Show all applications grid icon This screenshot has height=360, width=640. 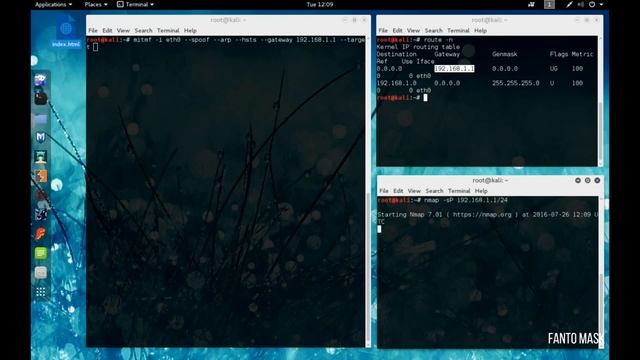(40, 292)
